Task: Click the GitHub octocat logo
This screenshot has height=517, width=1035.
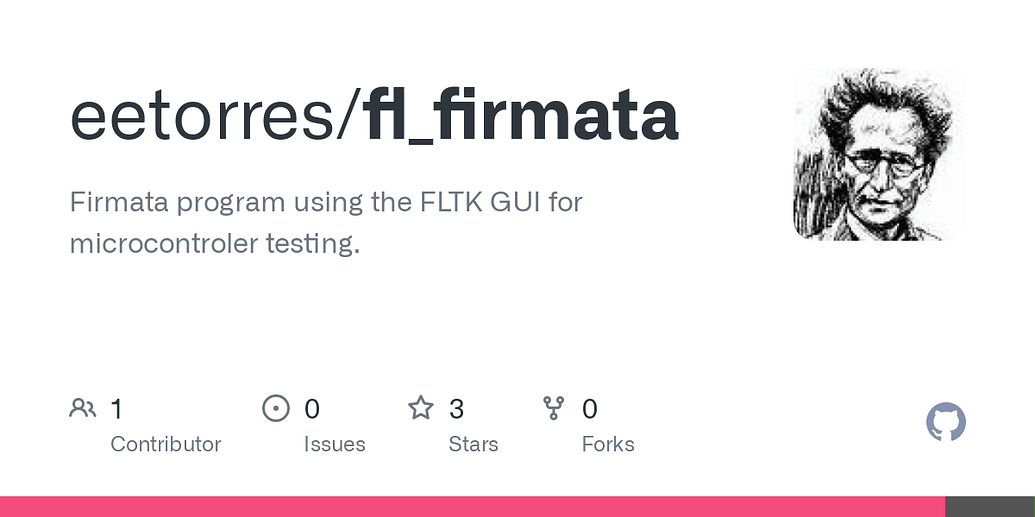Action: click(946, 423)
